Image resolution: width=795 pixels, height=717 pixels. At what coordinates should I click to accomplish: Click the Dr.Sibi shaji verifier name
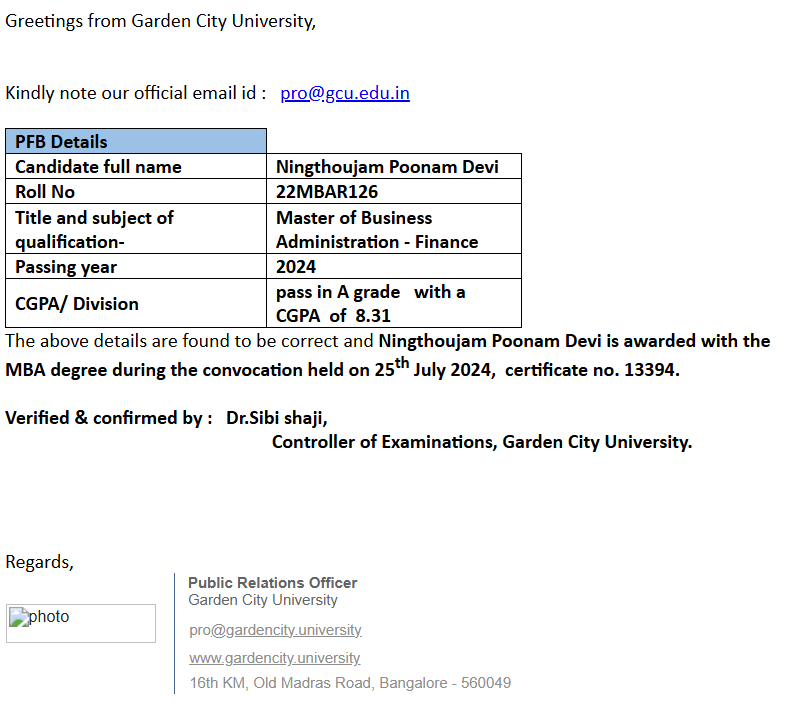(x=276, y=418)
